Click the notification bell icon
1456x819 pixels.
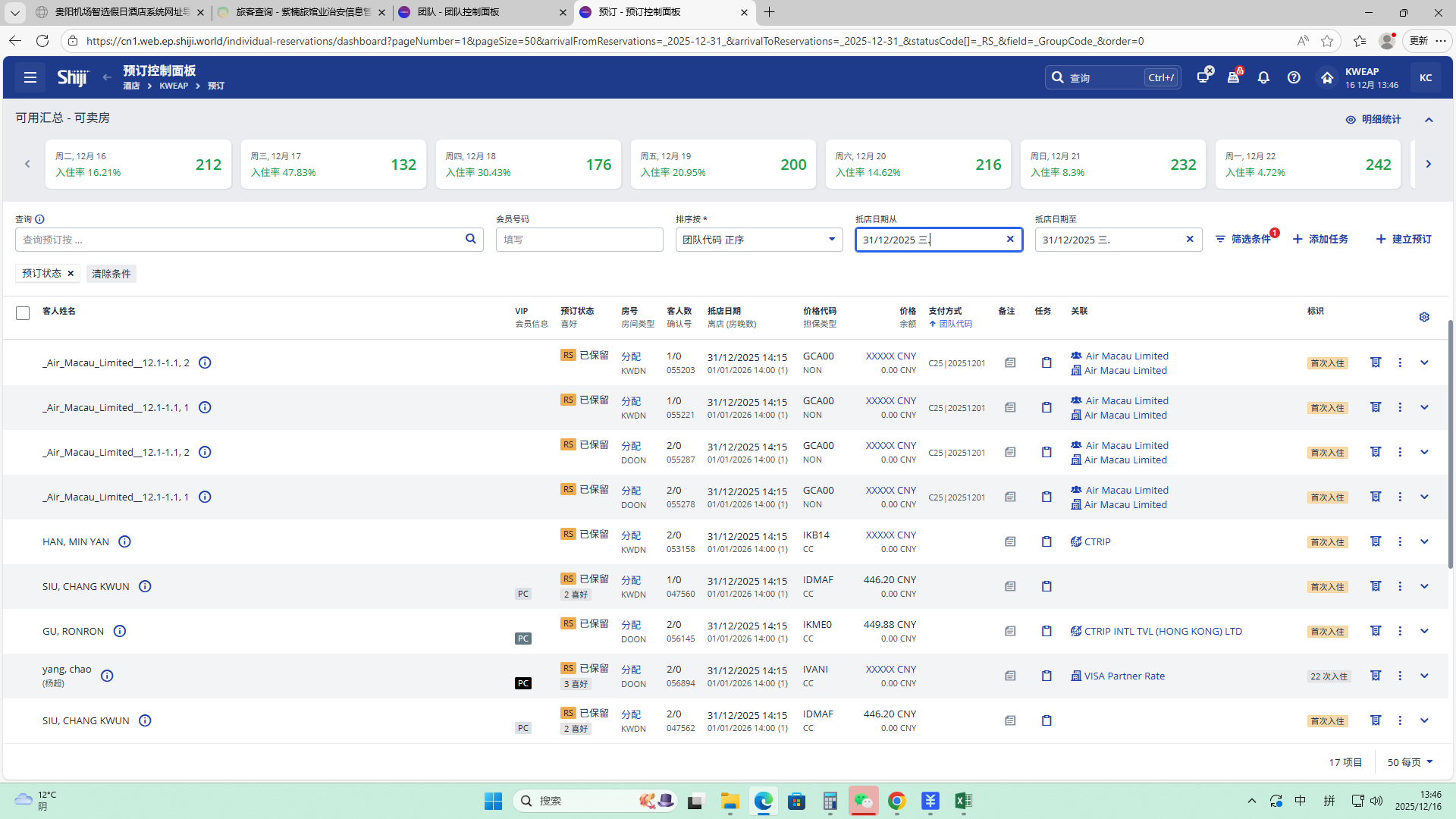1263,77
